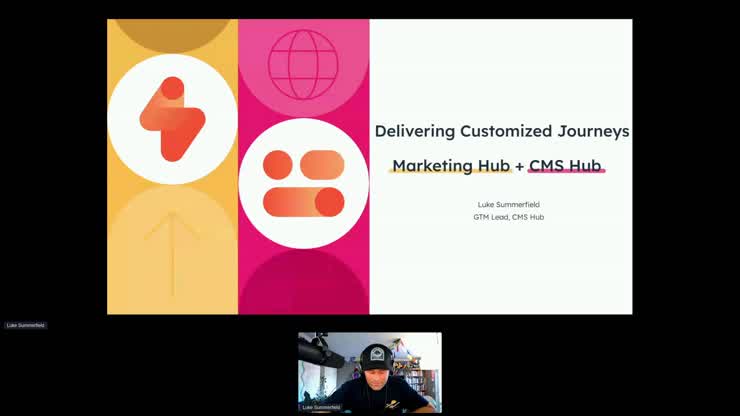
Task: Select the speaker webcam thumbnail
Action: 369,372
